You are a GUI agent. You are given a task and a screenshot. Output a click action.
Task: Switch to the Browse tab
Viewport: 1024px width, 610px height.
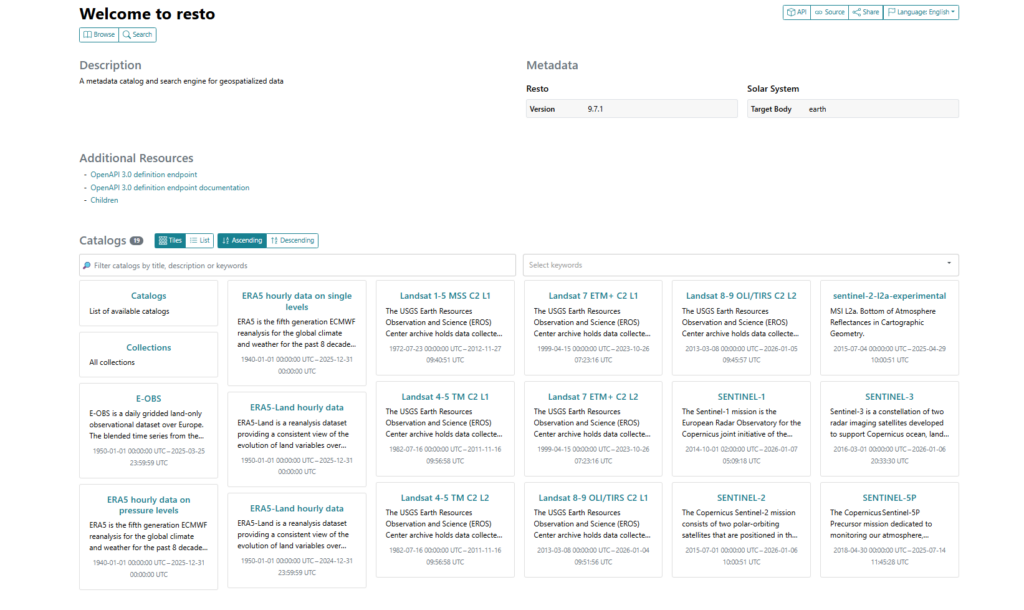[x=98, y=34]
